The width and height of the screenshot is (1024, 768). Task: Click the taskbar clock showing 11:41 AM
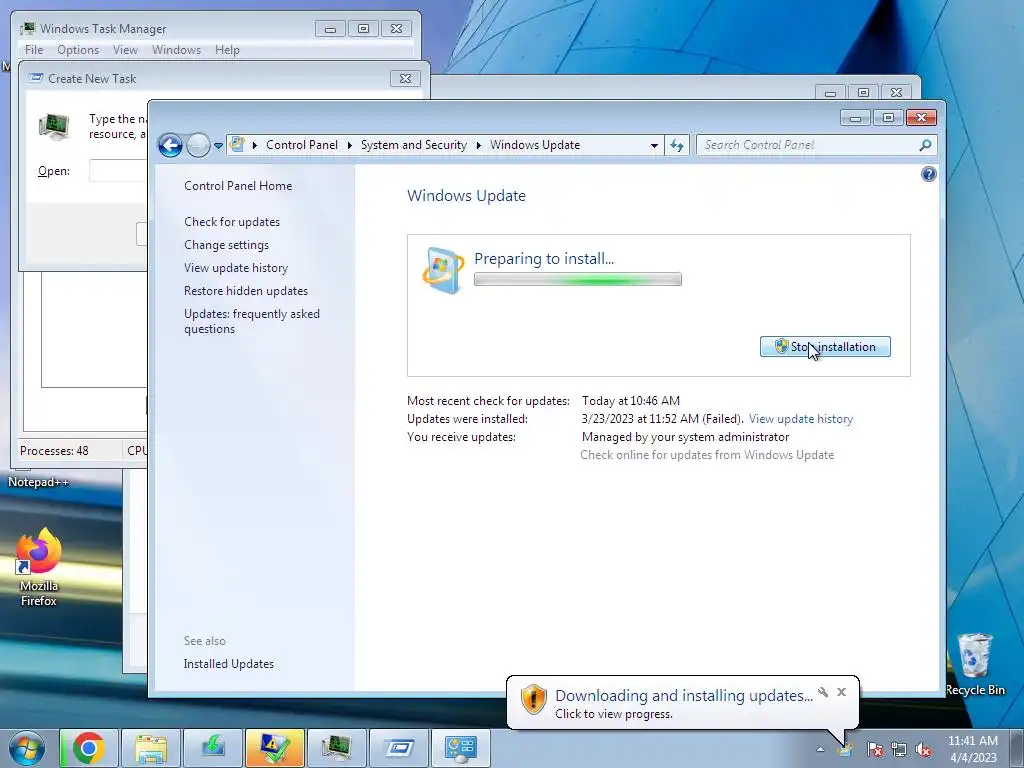point(972,748)
